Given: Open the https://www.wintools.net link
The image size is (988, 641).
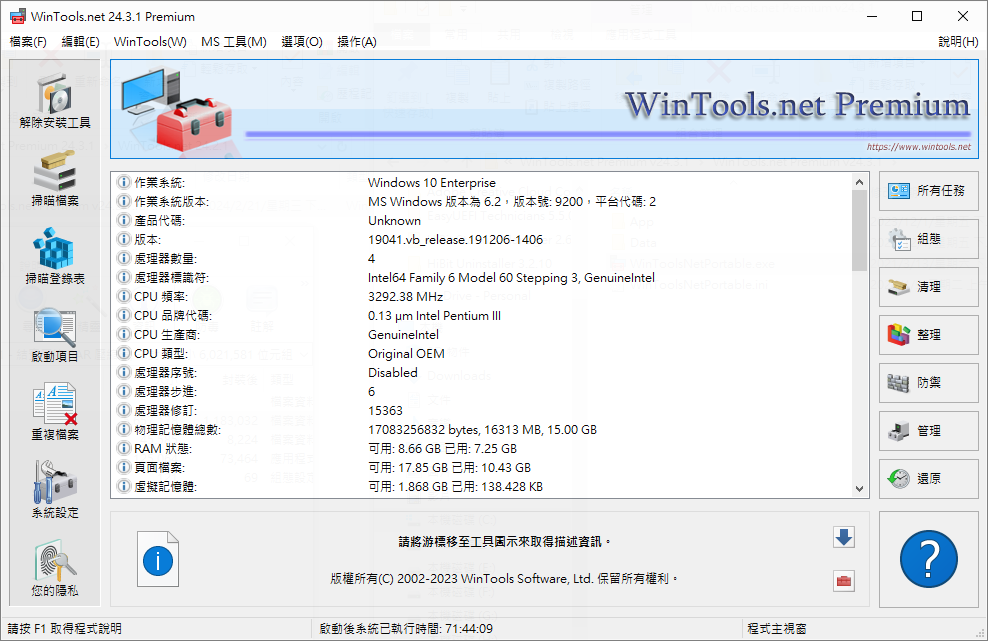Looking at the screenshot, I should (x=918, y=147).
